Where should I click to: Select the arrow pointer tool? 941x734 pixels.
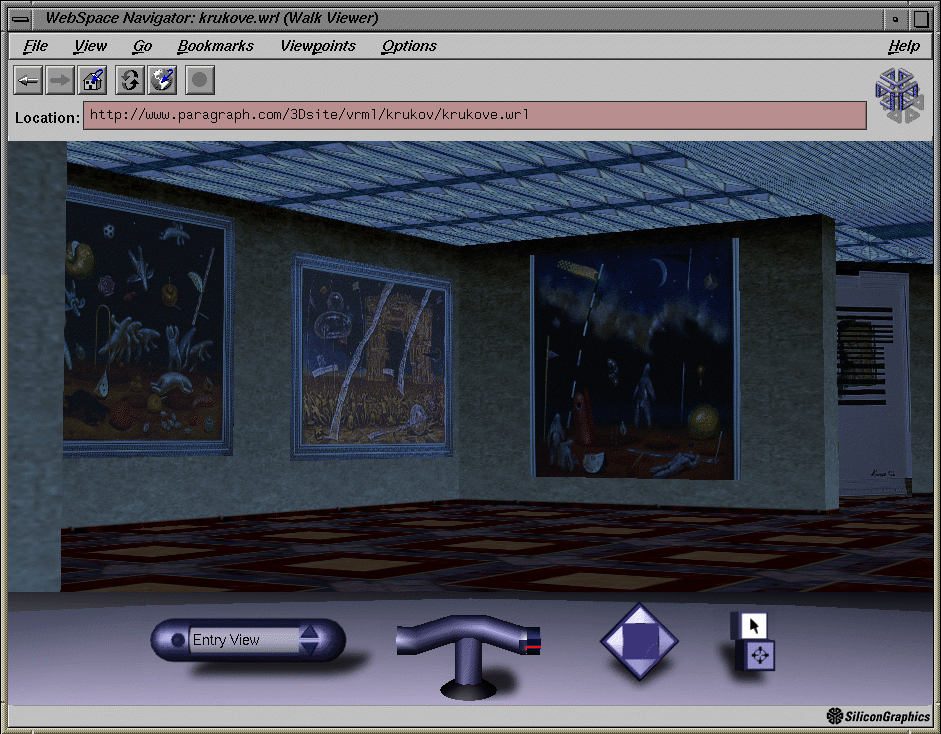tap(753, 625)
